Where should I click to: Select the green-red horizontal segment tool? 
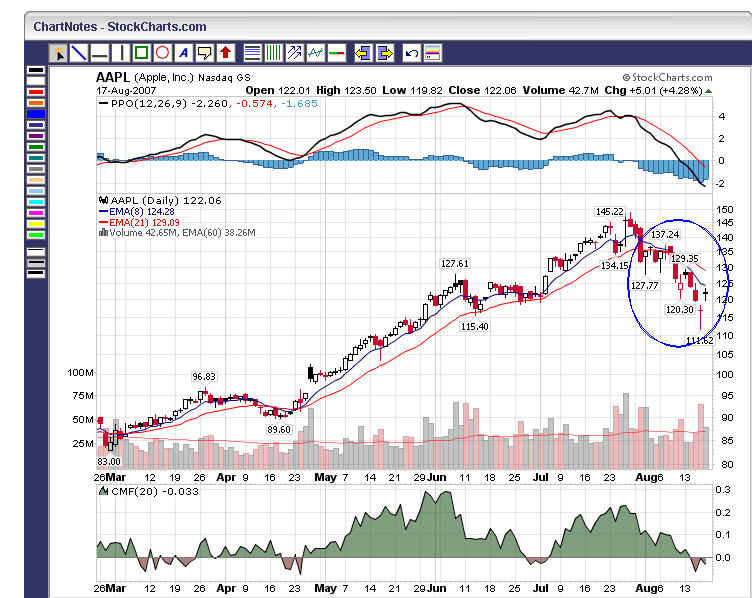coord(337,53)
